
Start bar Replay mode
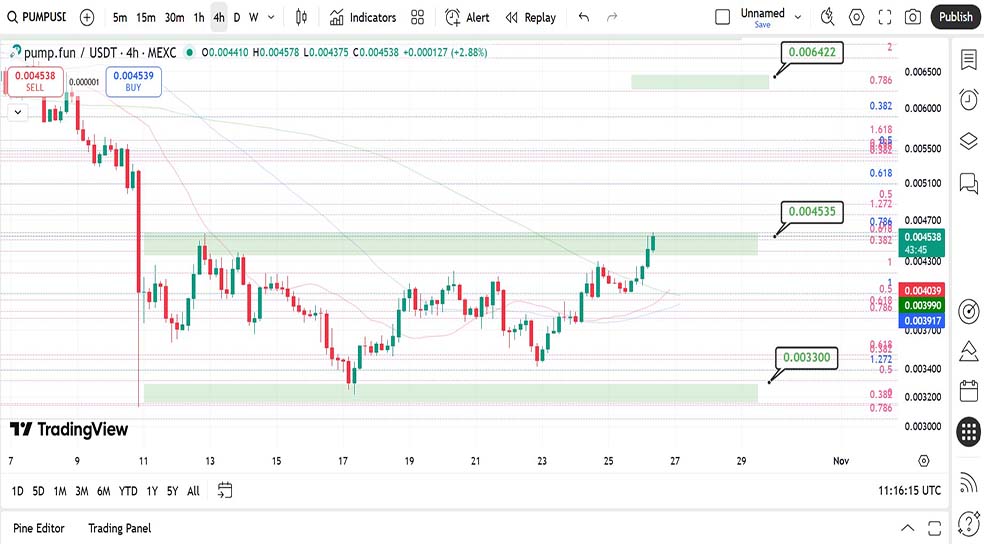point(530,17)
